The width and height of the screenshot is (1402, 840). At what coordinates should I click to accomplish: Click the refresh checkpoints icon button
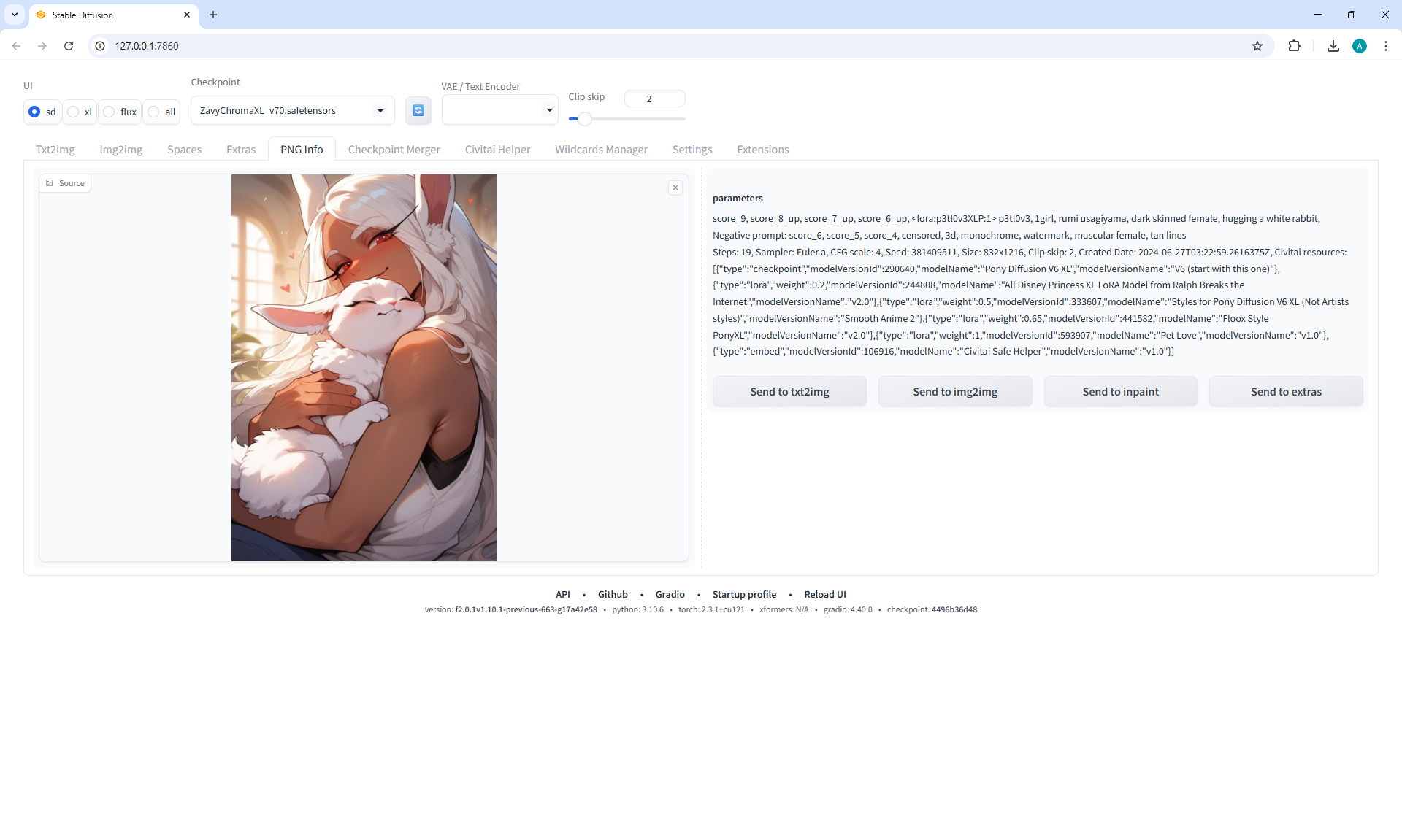[418, 110]
